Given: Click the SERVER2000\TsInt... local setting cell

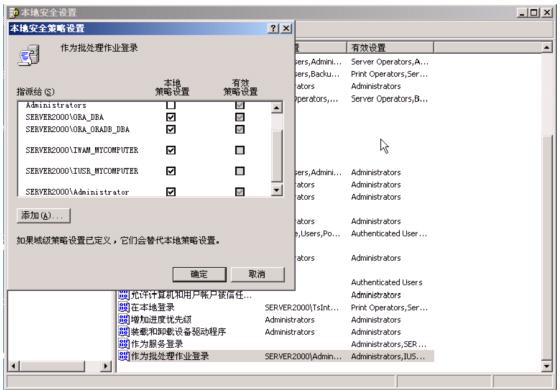Looking at the screenshot, I should click(x=302, y=307).
